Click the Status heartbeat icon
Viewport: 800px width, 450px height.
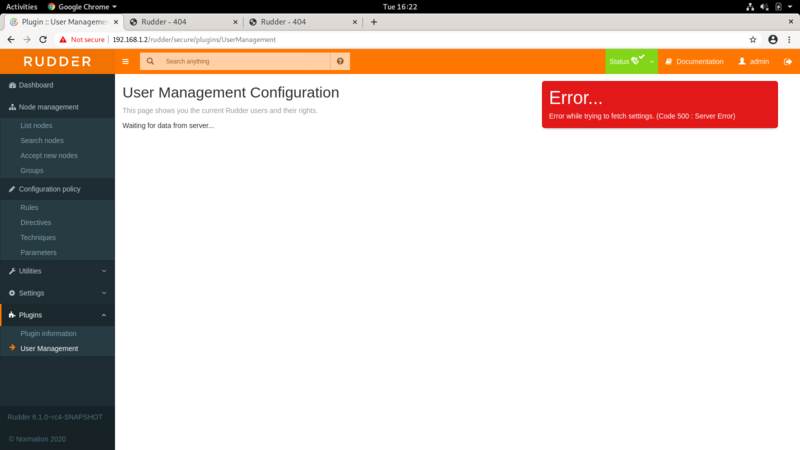point(637,60)
